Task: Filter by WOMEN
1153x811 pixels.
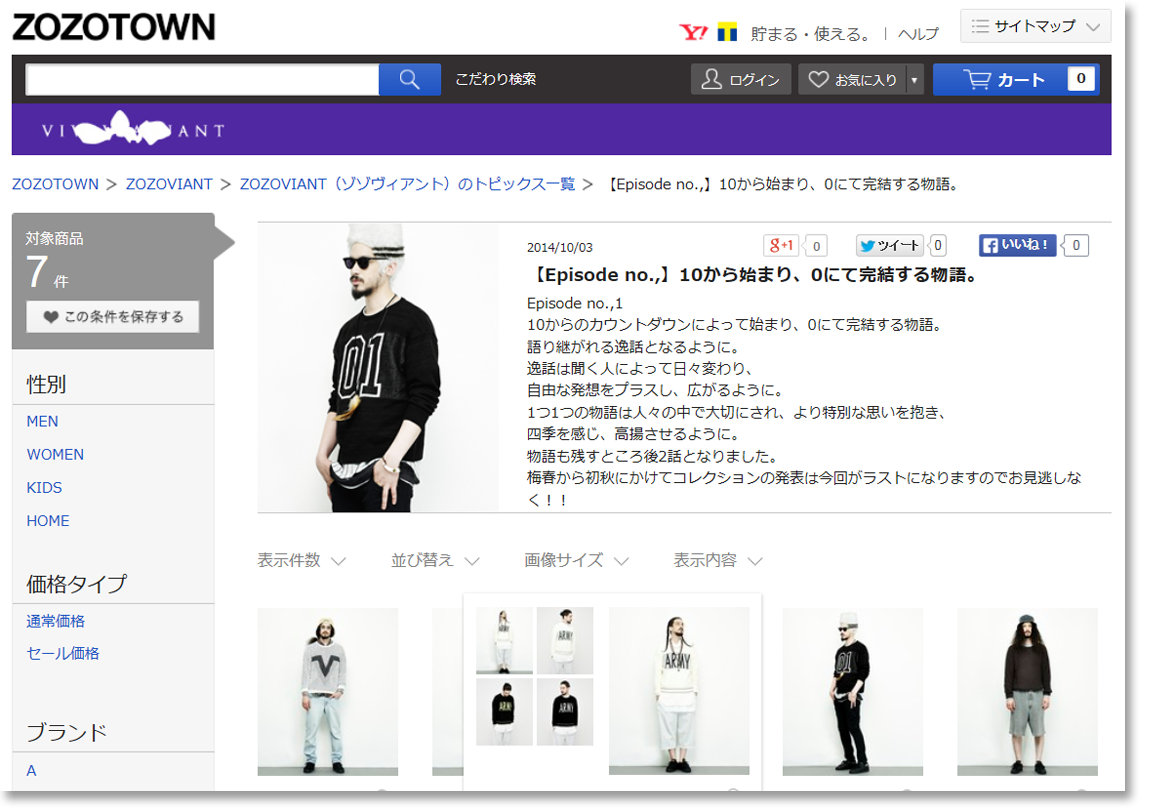Action: (55, 455)
